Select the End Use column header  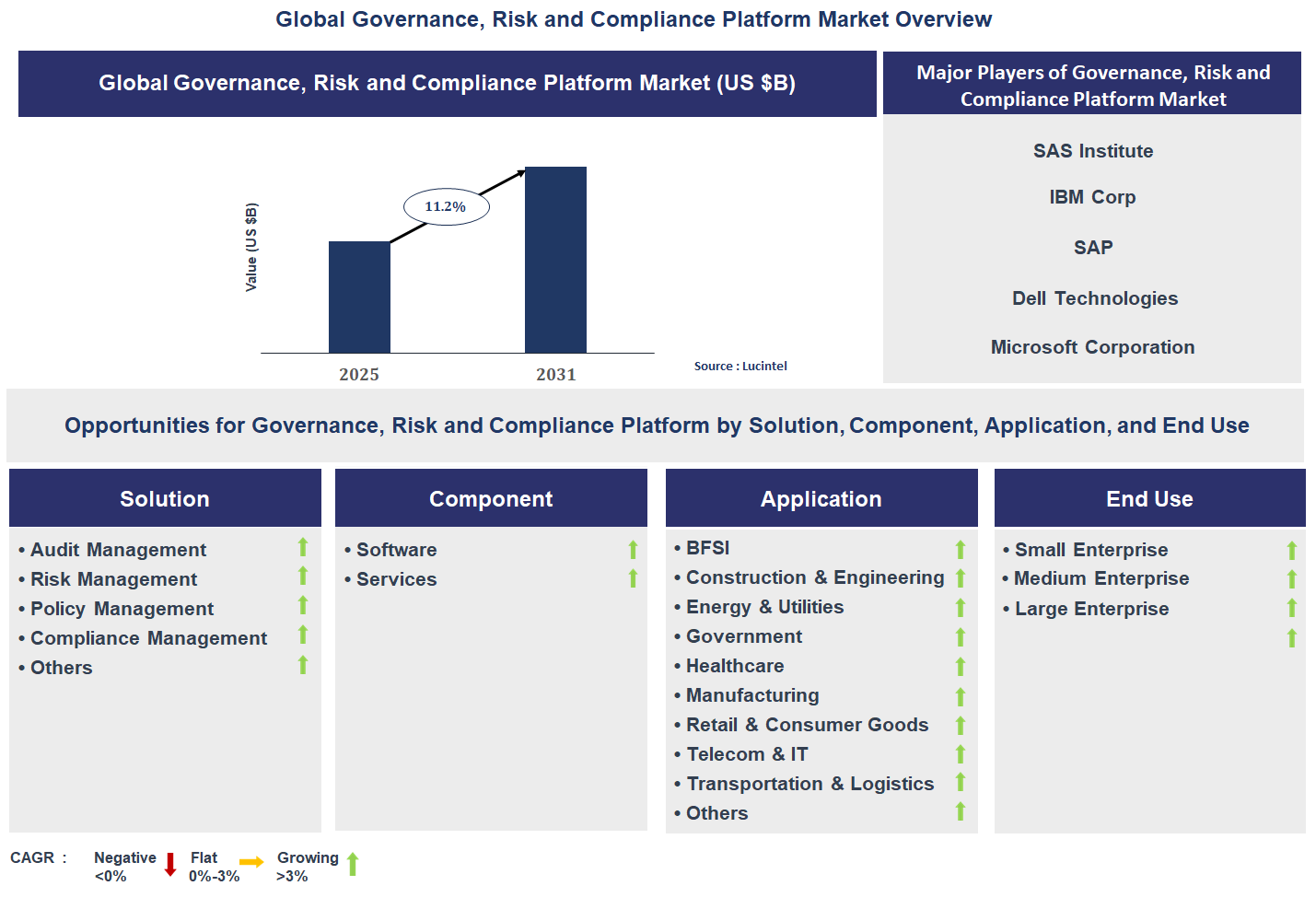(x=1149, y=498)
